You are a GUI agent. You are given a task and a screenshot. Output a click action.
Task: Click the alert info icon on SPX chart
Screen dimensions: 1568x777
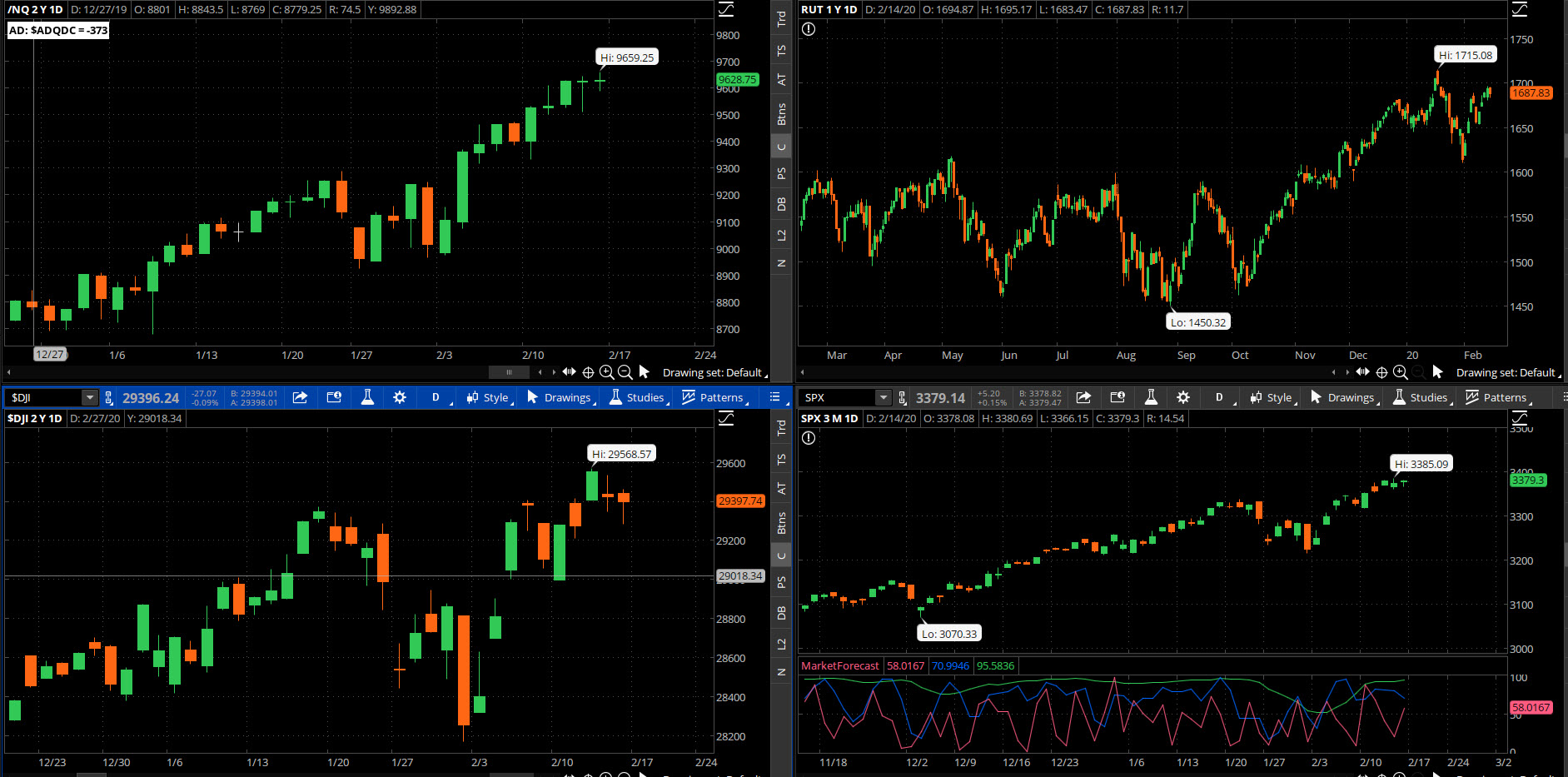[809, 438]
